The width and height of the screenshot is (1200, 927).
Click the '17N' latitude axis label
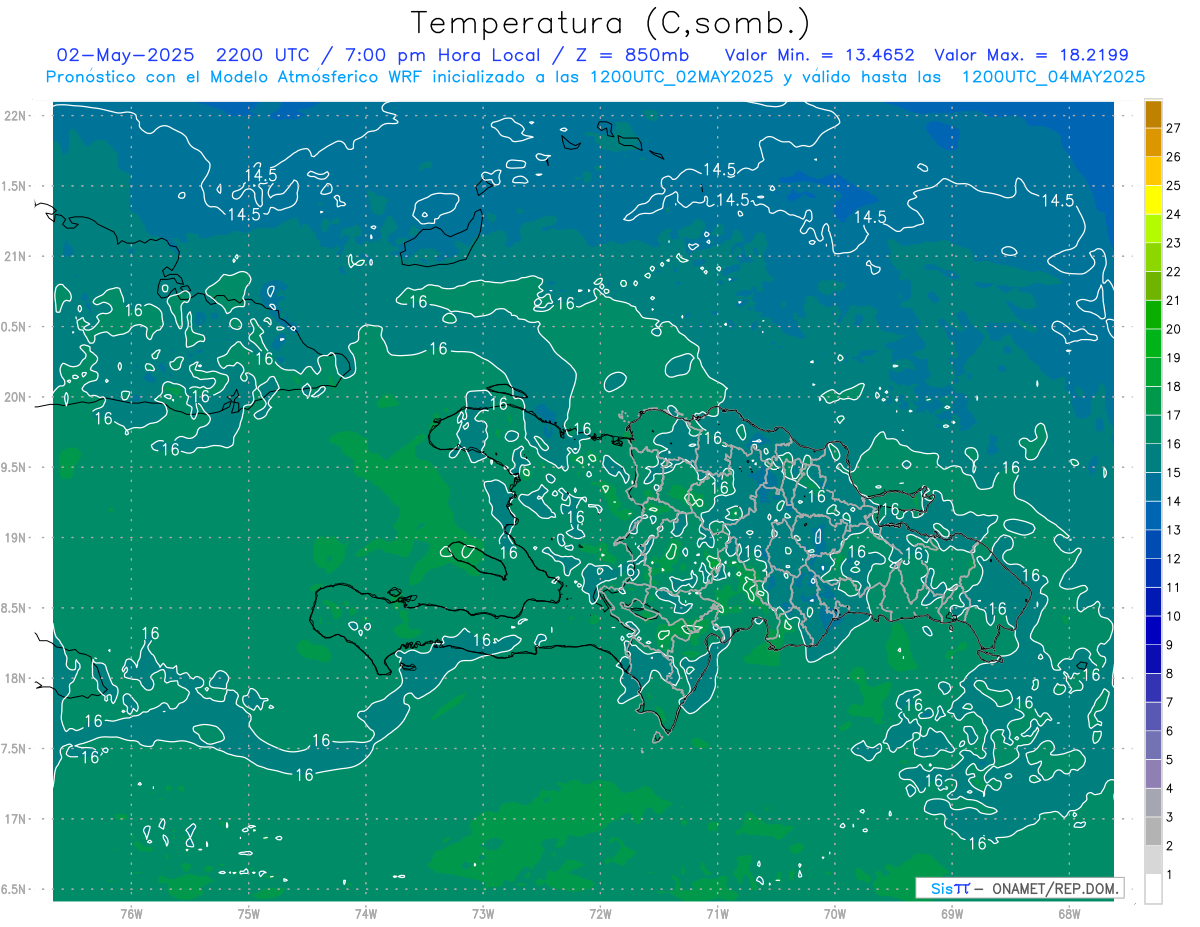(x=17, y=819)
